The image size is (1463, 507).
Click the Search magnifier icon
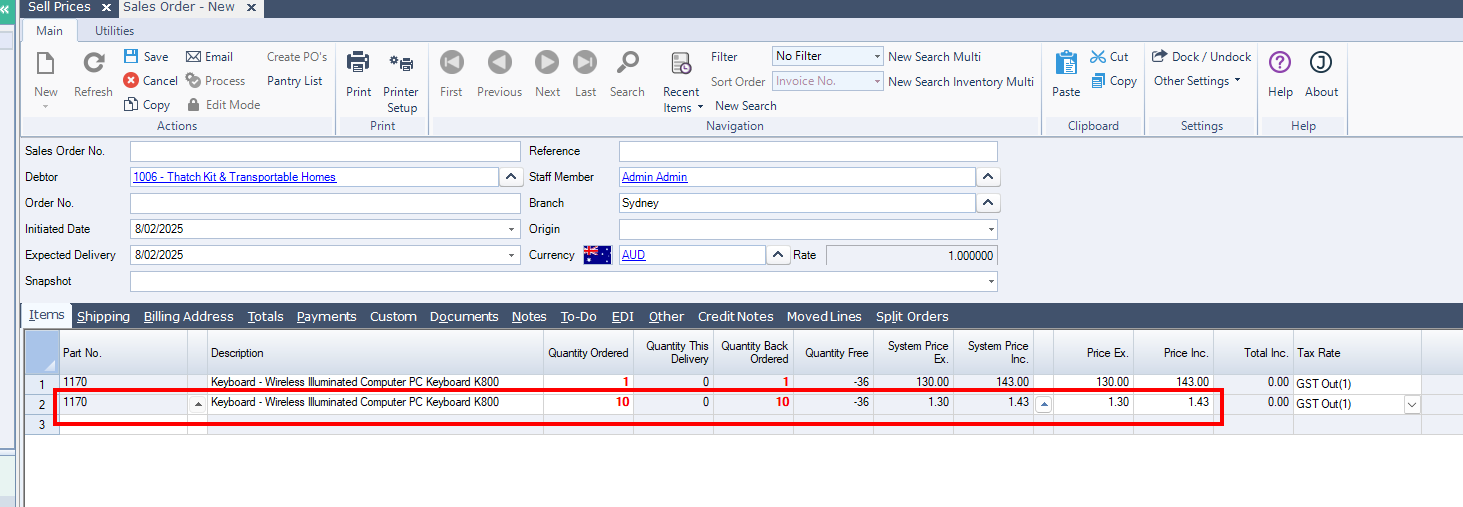click(627, 64)
